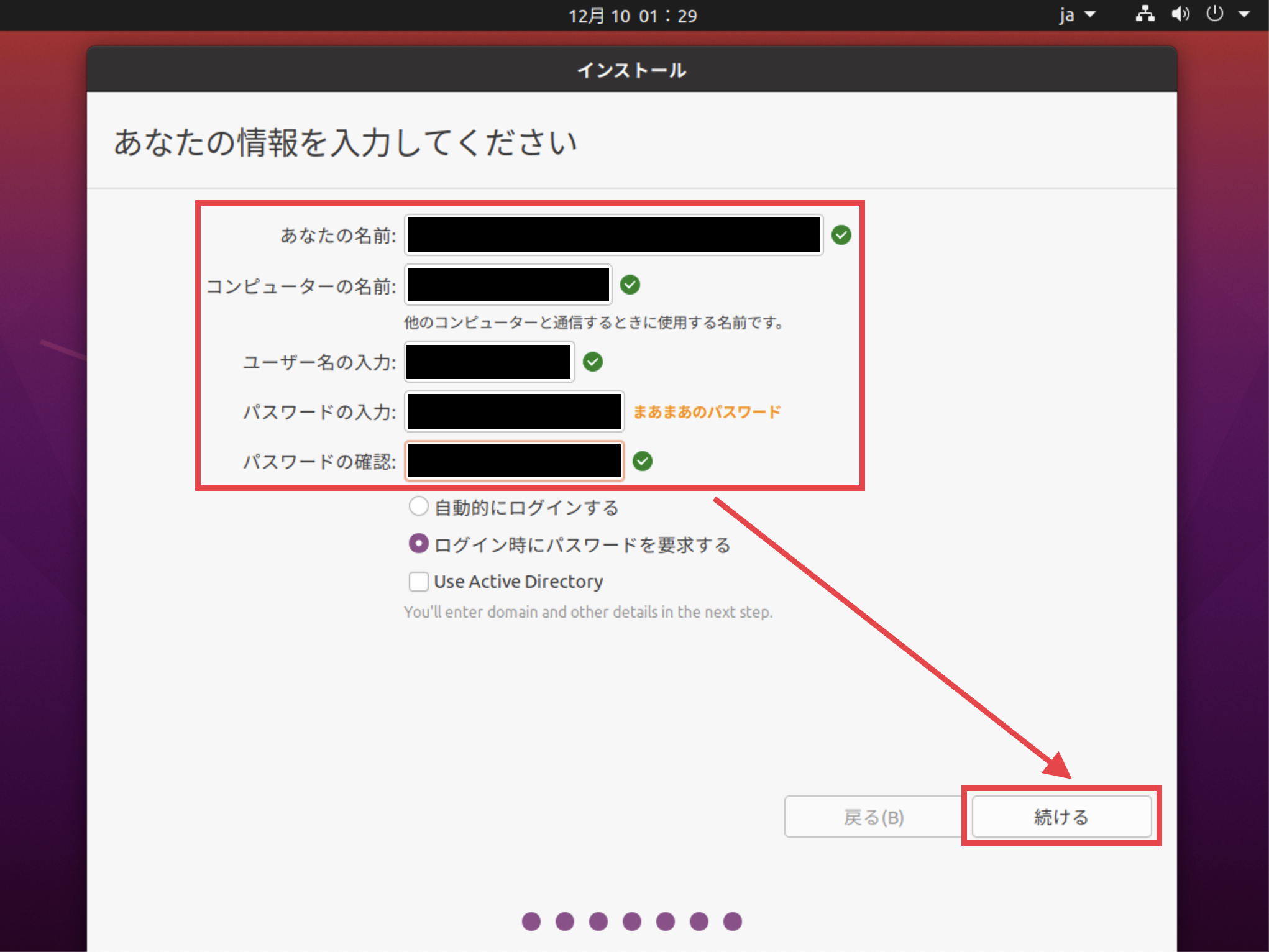Screen dimensions: 1269x952
Task: Click the パスワードの入力 field
Action: point(514,411)
